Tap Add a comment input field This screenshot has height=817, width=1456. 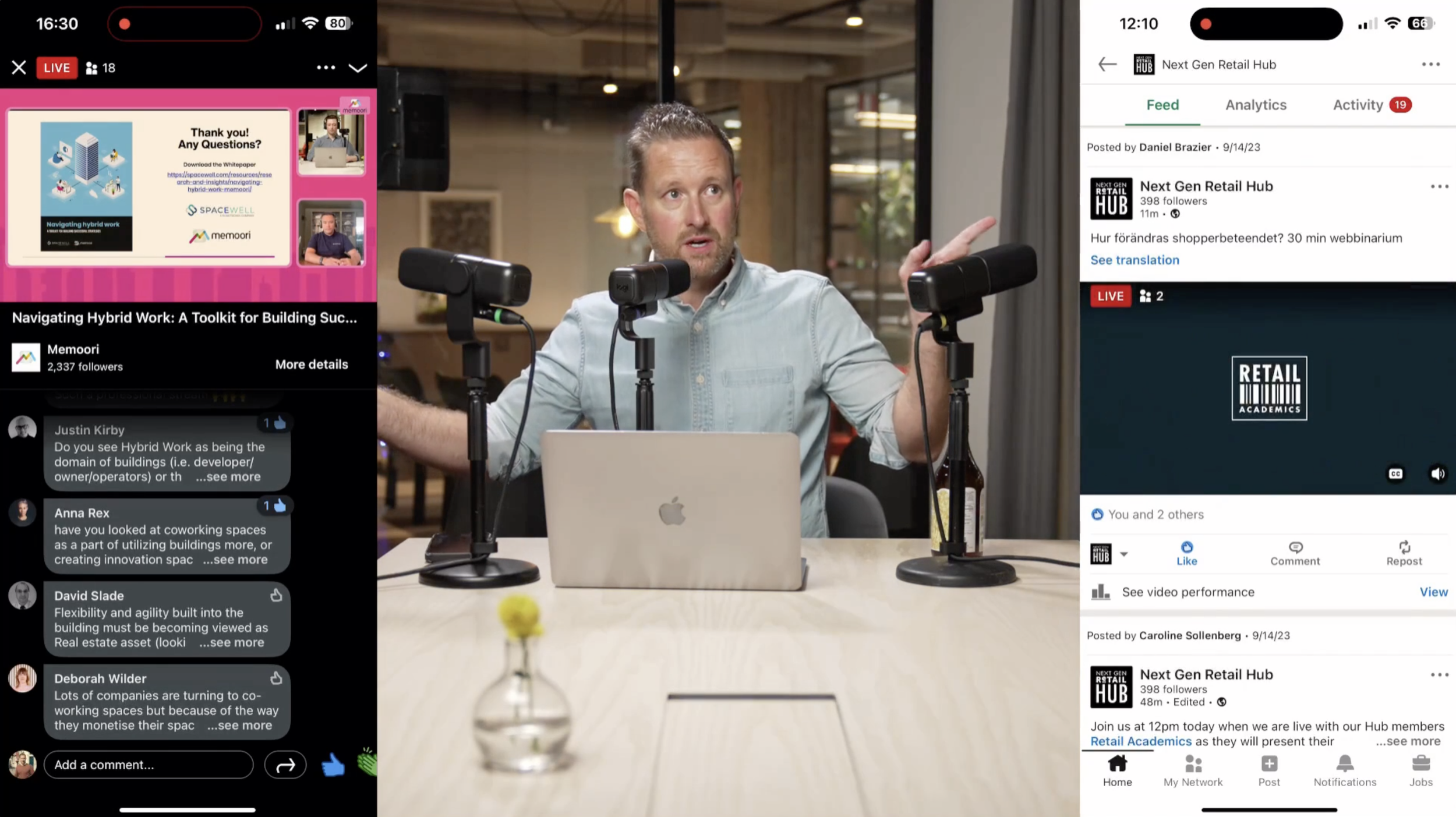149,765
